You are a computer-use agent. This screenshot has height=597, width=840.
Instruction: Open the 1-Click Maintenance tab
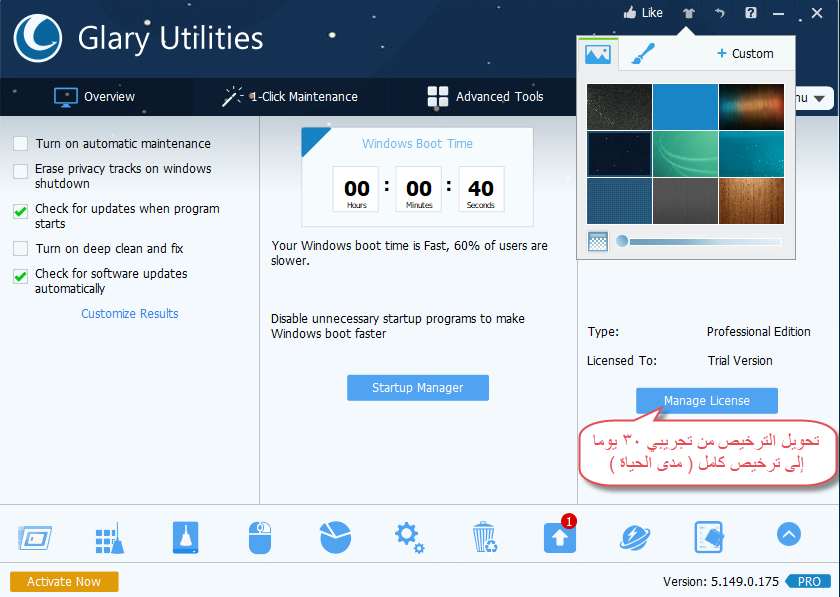pyautogui.click(x=290, y=97)
